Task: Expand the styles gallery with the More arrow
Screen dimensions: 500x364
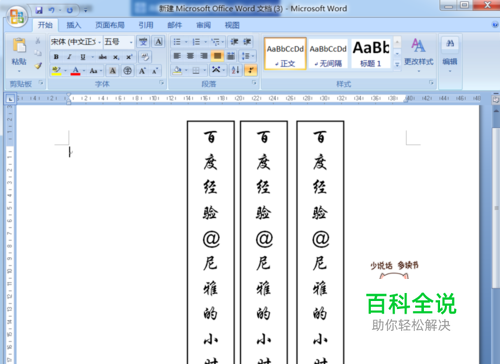Action: pyautogui.click(x=397, y=64)
